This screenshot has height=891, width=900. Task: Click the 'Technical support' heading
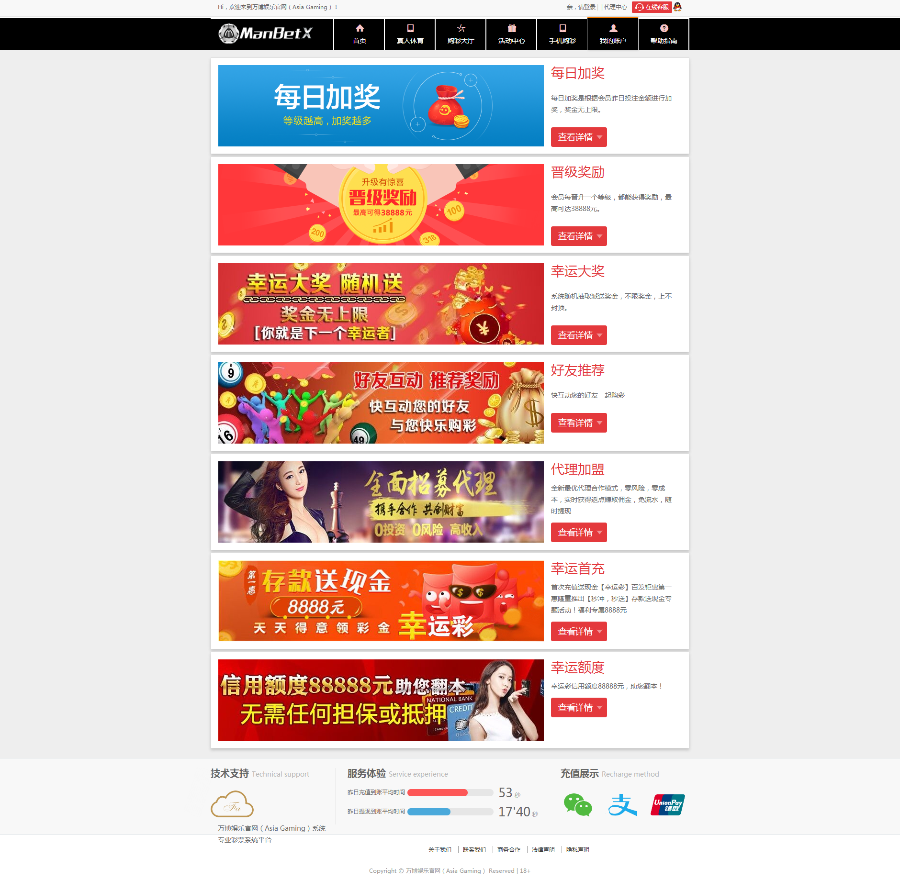pos(280,774)
